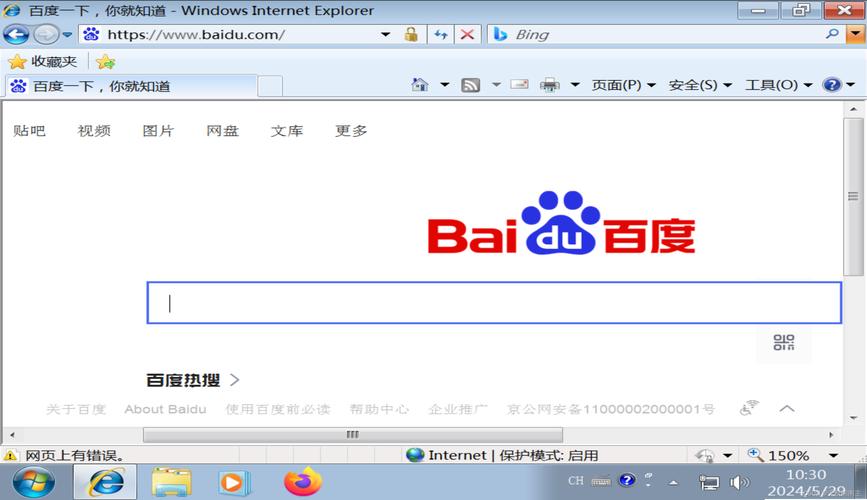867x500 pixels.
Task: Click the Add to Favorites Bar star icon
Action: pos(105,61)
